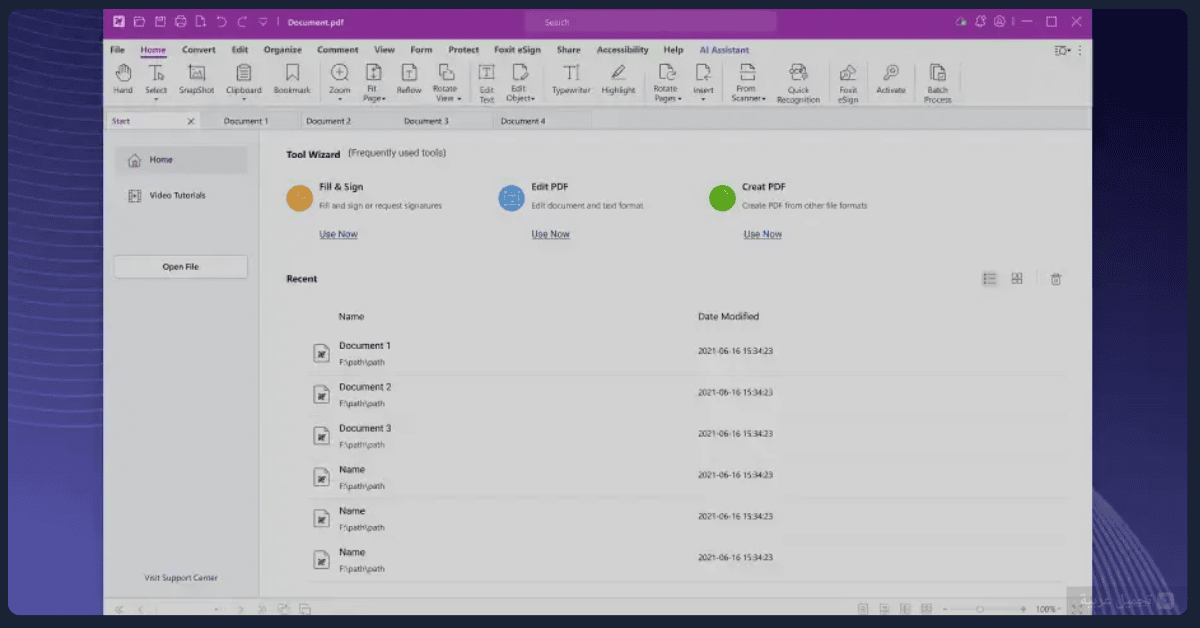Screen dimensions: 1200x628
Task: Sort recent files by Date Modified header
Action: click(728, 316)
